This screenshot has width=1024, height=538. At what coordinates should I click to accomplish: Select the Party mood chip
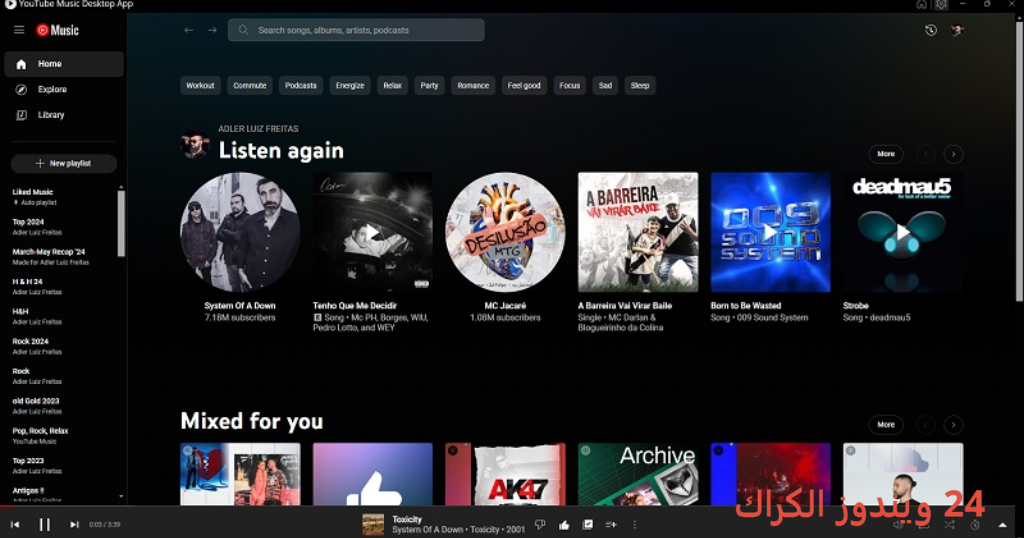[429, 86]
